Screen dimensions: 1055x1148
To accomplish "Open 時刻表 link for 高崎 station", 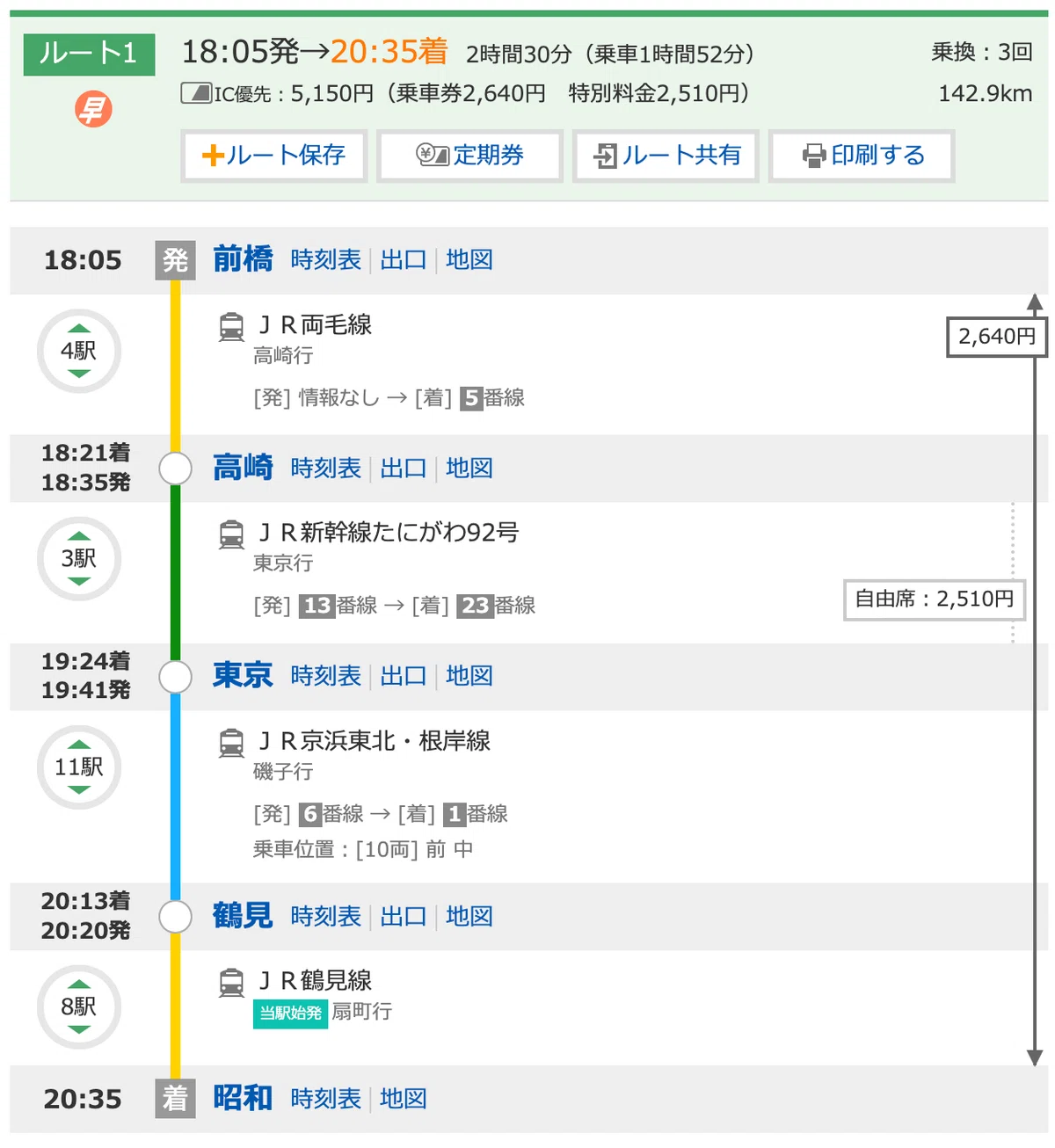I will [326, 469].
